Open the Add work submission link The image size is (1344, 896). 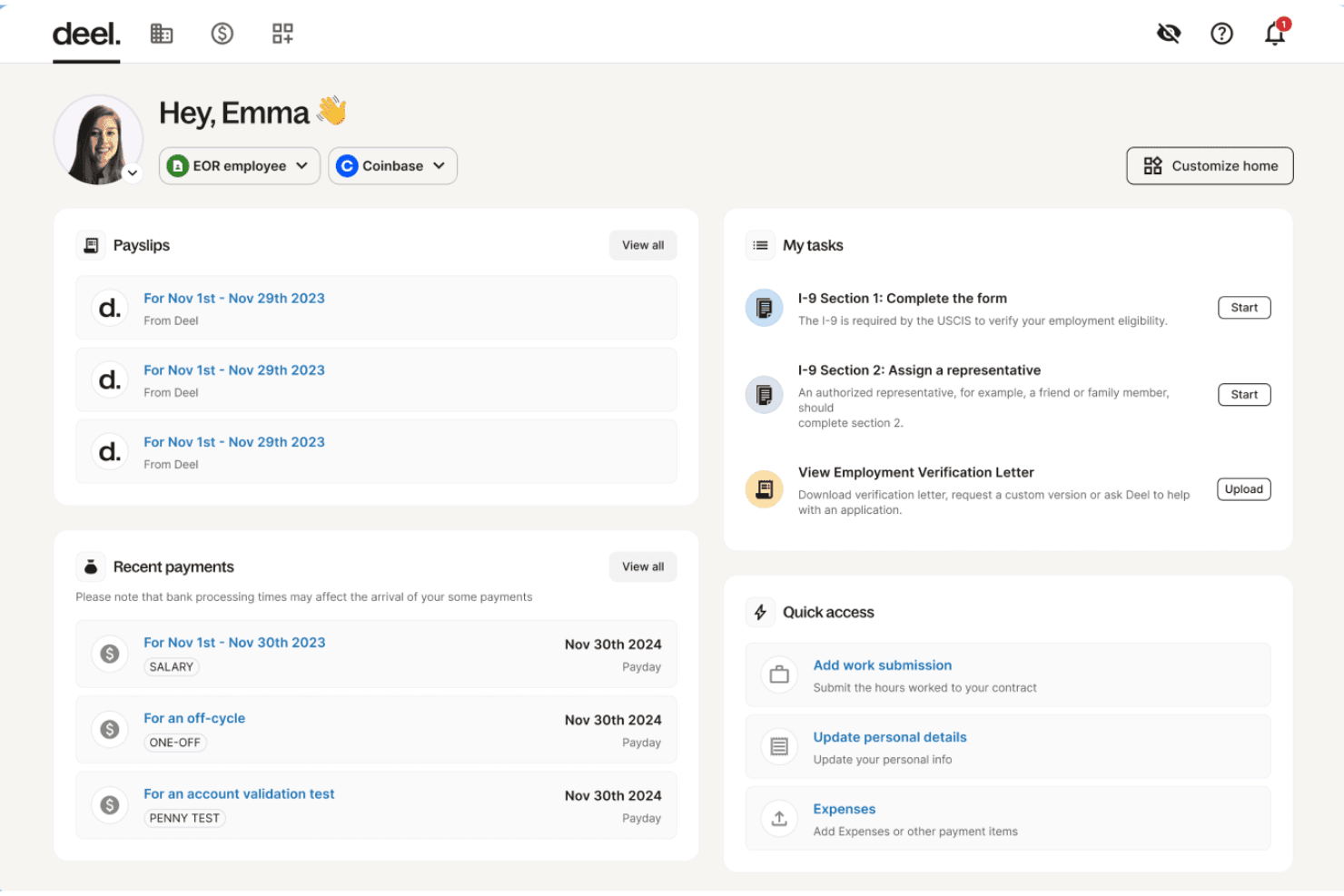[x=883, y=665]
